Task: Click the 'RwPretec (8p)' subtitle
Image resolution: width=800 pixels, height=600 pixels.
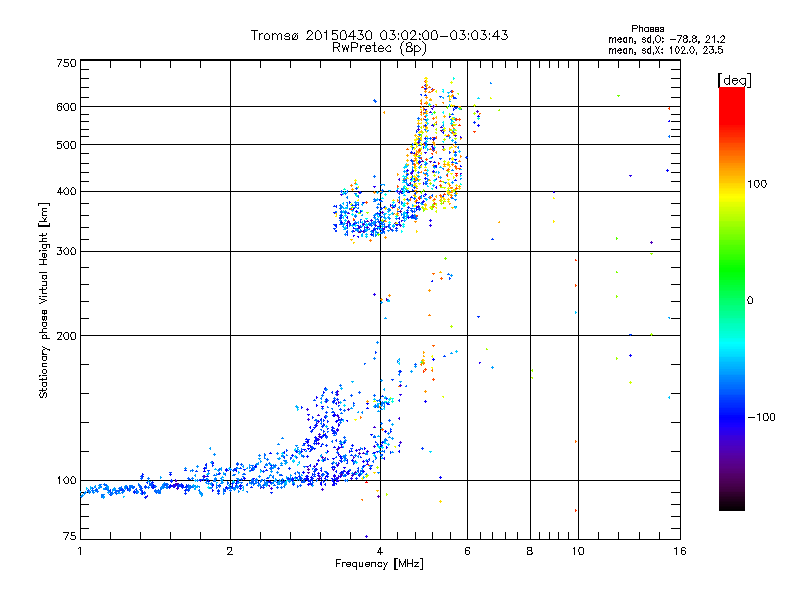Action: [379, 48]
